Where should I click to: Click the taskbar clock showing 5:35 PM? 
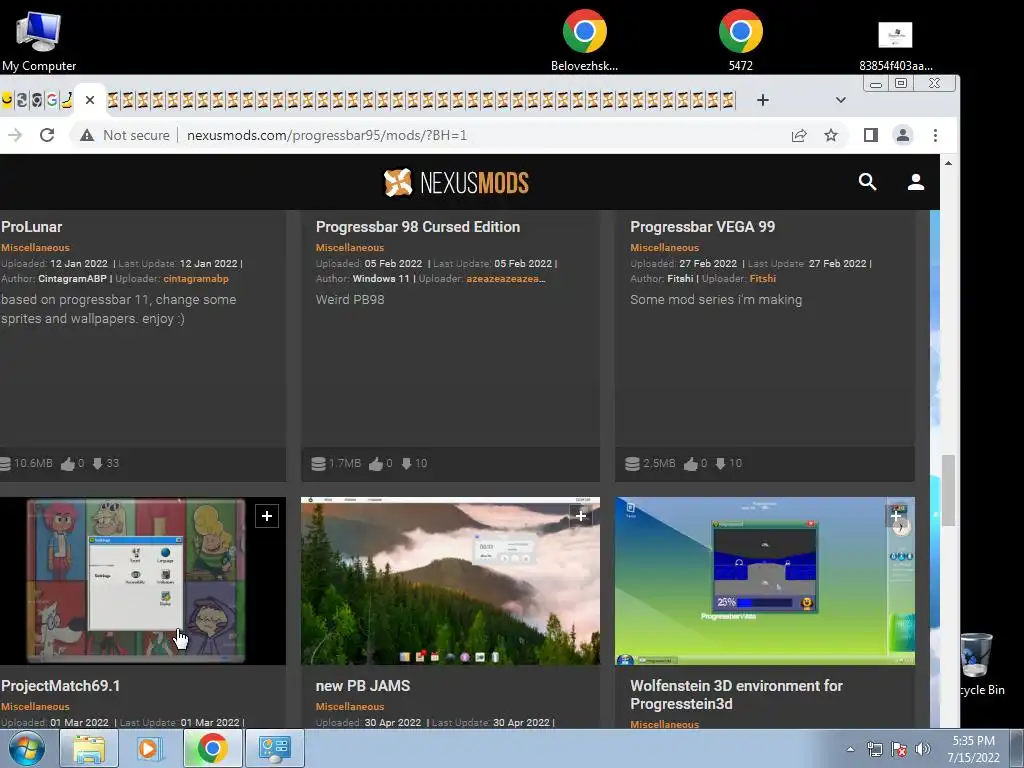pyautogui.click(x=974, y=749)
